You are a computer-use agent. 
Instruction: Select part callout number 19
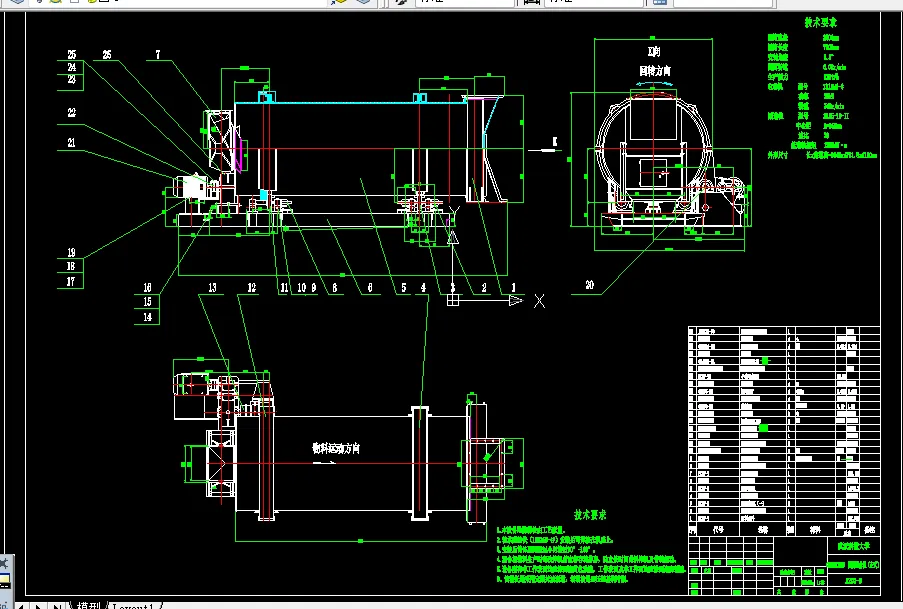click(x=71, y=252)
